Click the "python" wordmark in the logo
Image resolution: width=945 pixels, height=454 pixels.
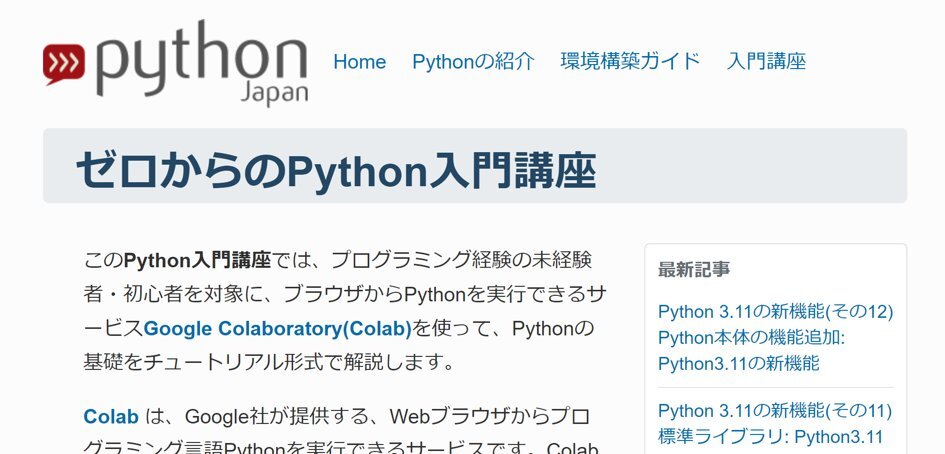pos(202,55)
